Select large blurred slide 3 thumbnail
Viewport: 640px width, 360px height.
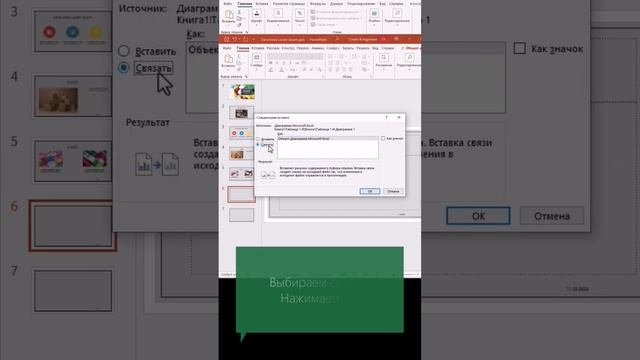tap(73, 31)
